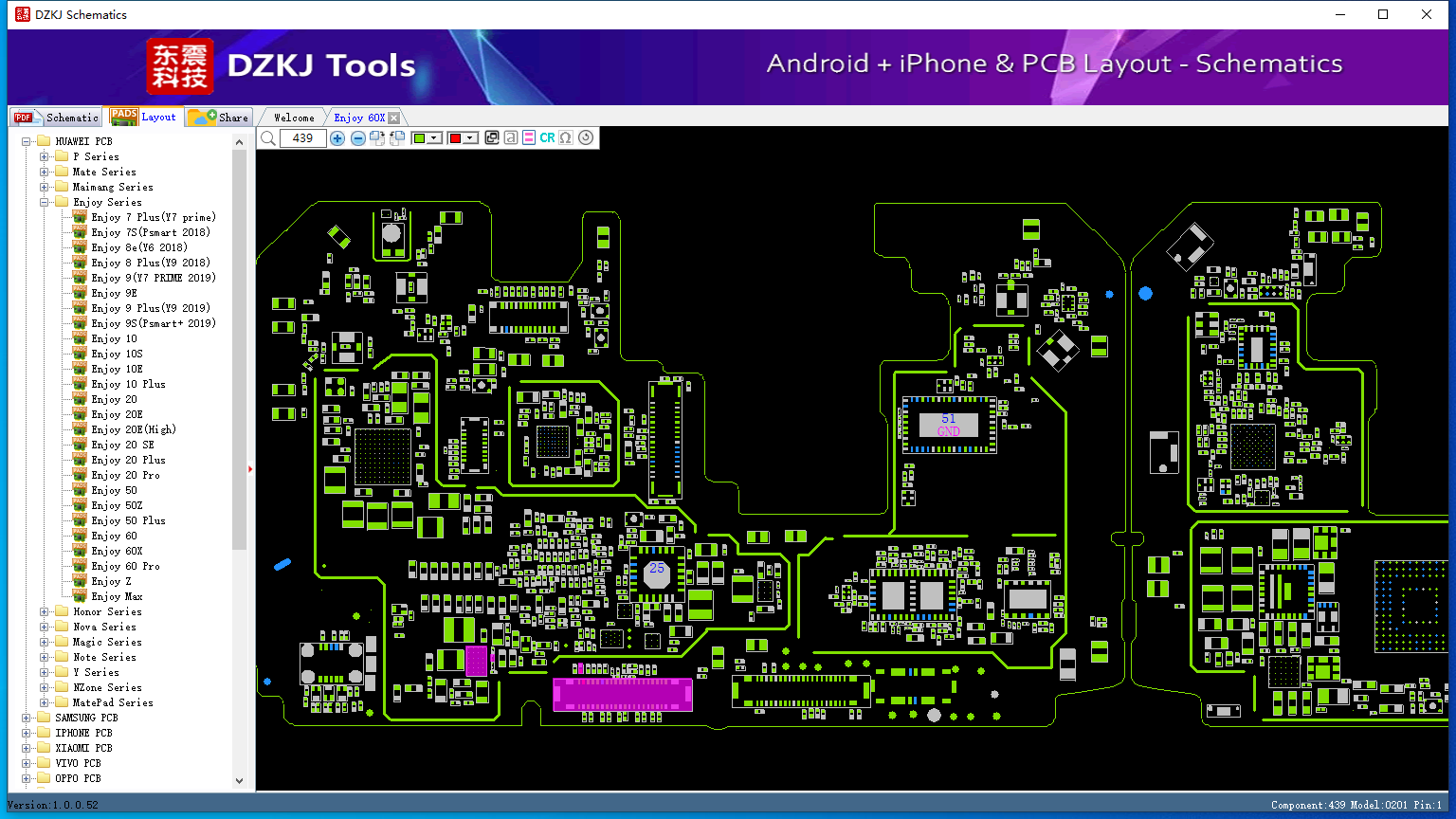Click the second page-rotate icon before green swatch
The height and width of the screenshot is (819, 1456).
tap(397, 138)
